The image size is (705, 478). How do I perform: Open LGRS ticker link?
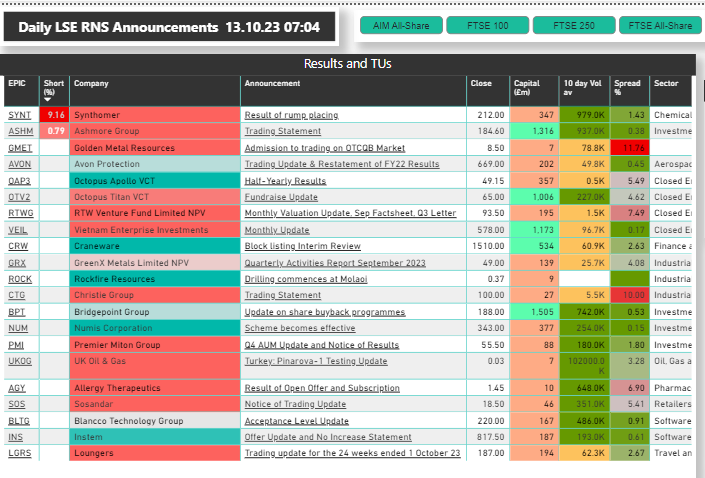tap(20, 453)
